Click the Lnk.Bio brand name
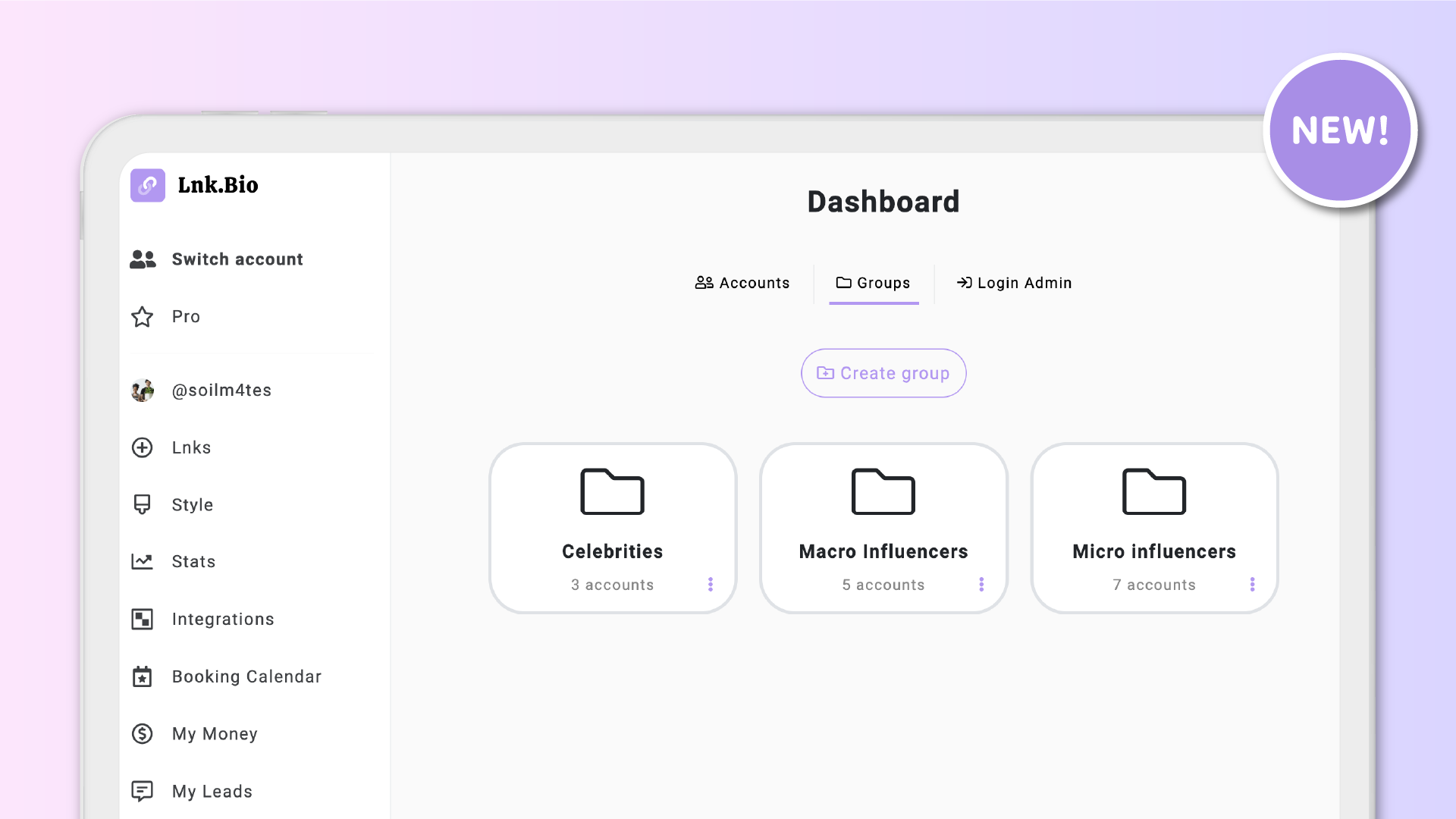This screenshot has width=1456, height=819. pos(218,185)
